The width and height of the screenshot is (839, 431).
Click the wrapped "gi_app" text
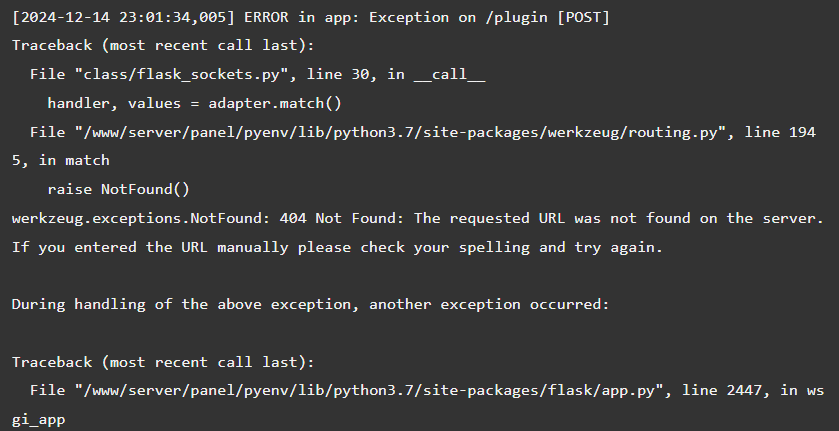[x=39, y=419]
